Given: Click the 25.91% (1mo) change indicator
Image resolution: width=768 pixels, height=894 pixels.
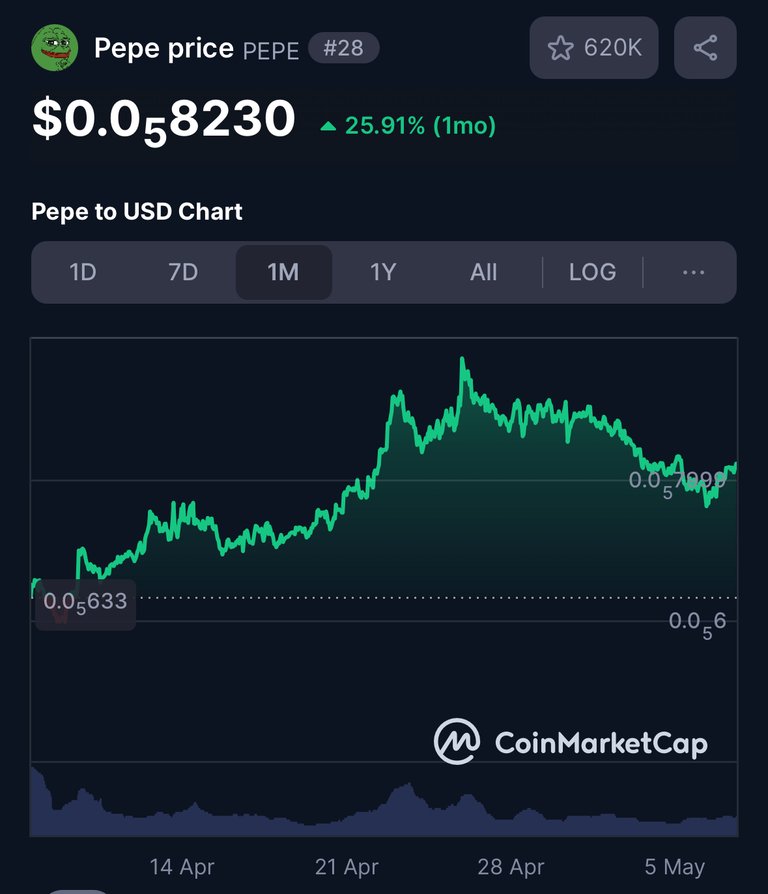Looking at the screenshot, I should click(408, 126).
